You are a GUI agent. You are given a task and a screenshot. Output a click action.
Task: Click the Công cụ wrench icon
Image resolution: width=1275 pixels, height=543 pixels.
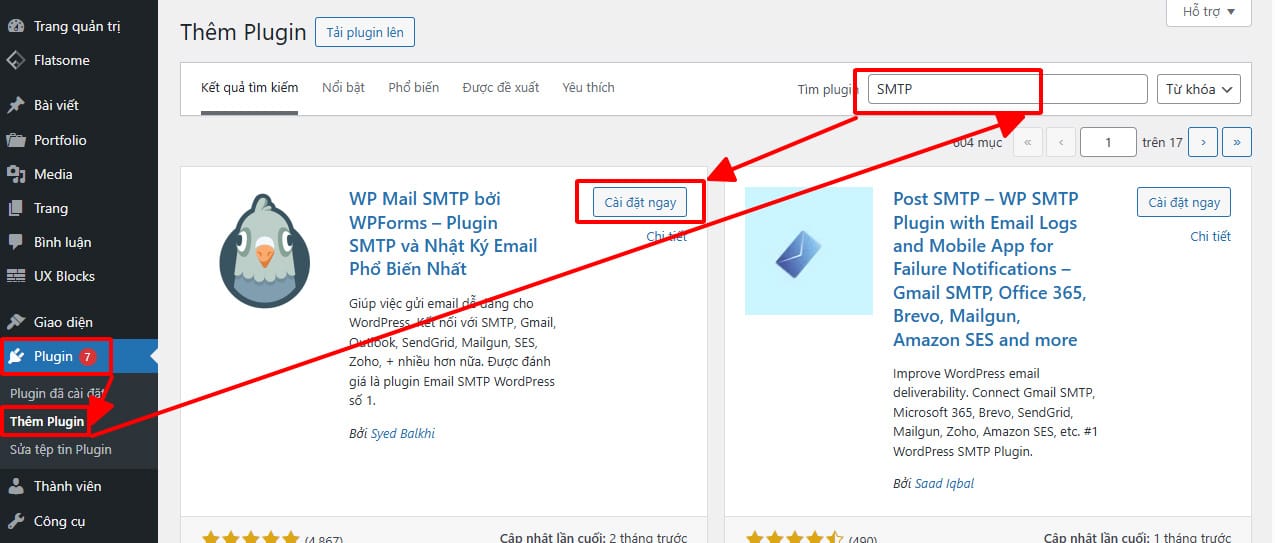click(16, 521)
